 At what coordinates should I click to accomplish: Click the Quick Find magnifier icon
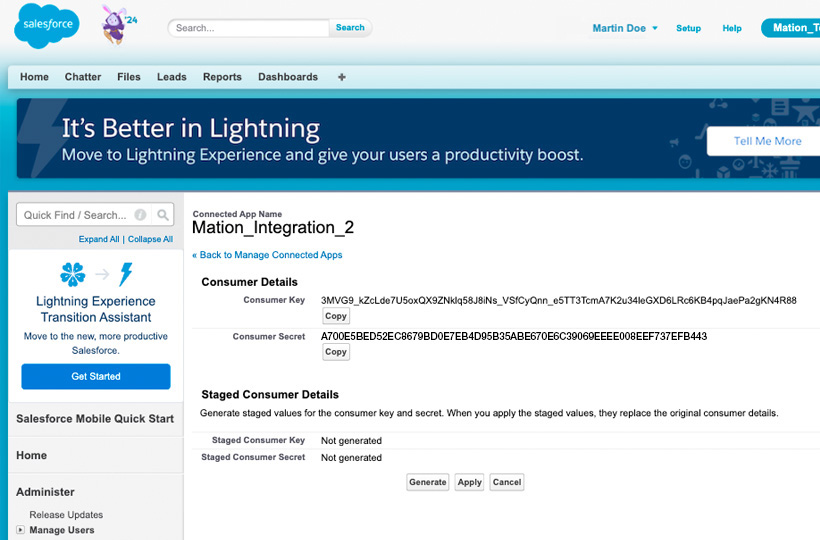coord(163,215)
